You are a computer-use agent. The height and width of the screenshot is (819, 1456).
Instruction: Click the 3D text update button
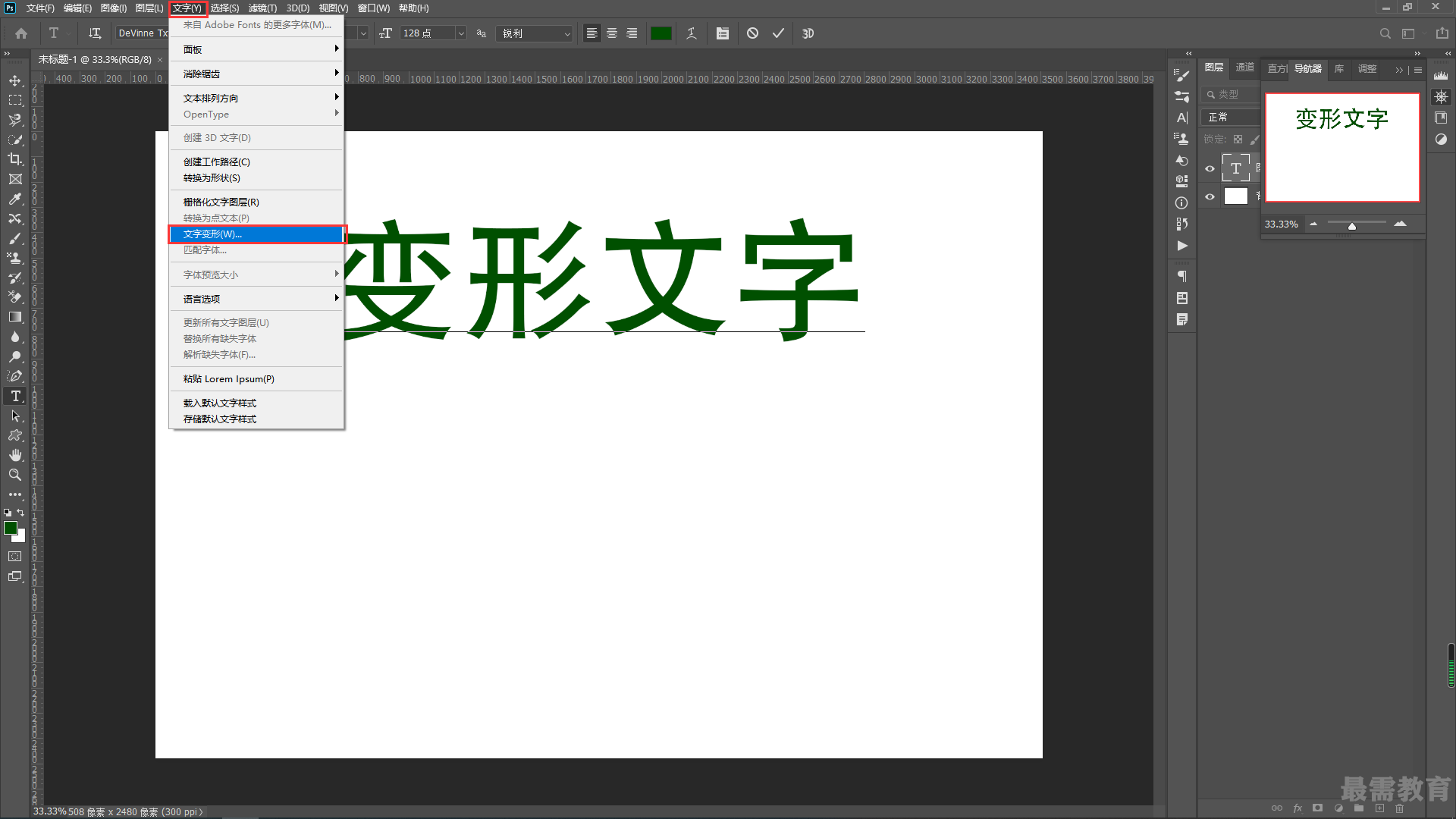click(x=808, y=33)
